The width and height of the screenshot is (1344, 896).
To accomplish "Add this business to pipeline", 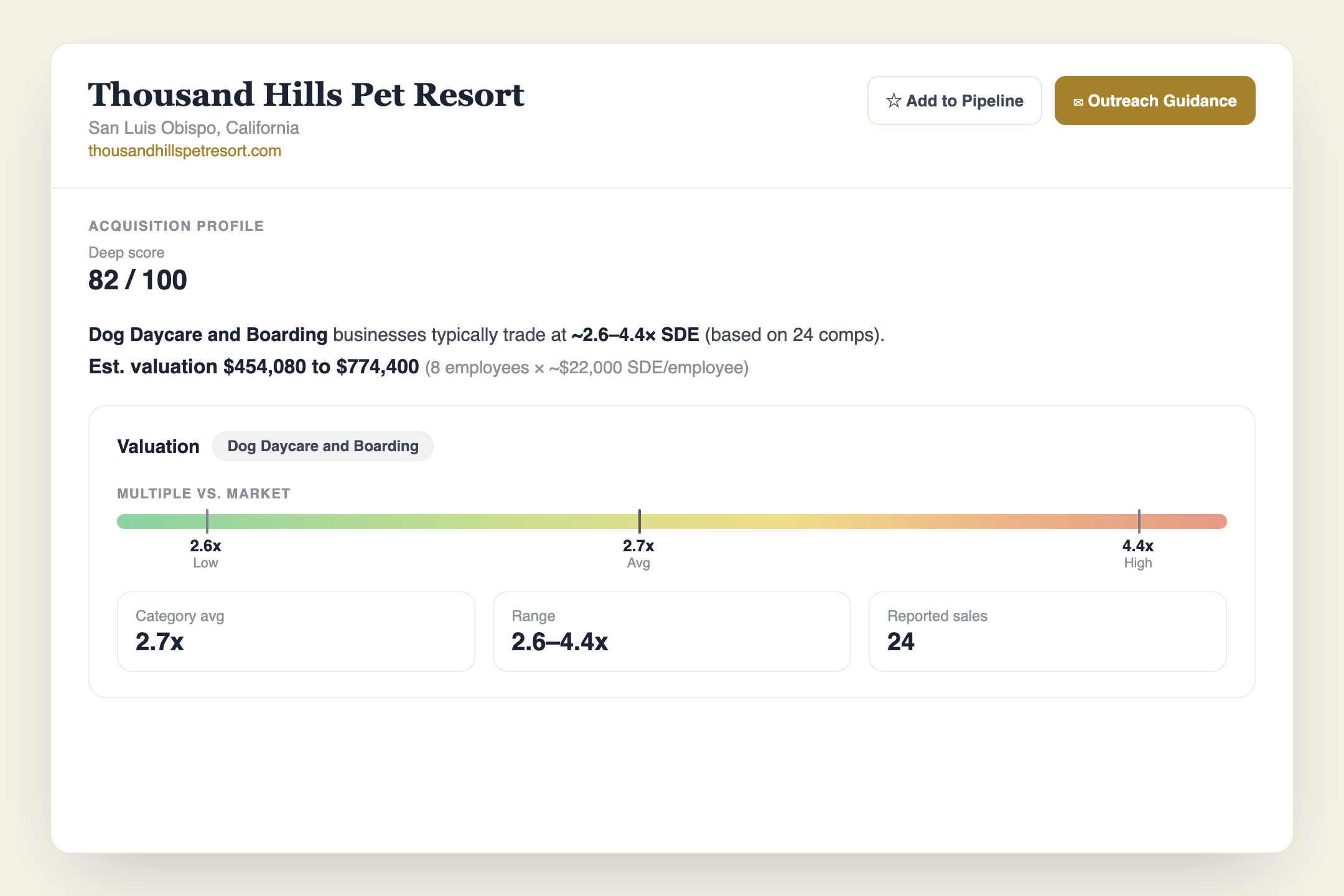I will tap(954, 101).
